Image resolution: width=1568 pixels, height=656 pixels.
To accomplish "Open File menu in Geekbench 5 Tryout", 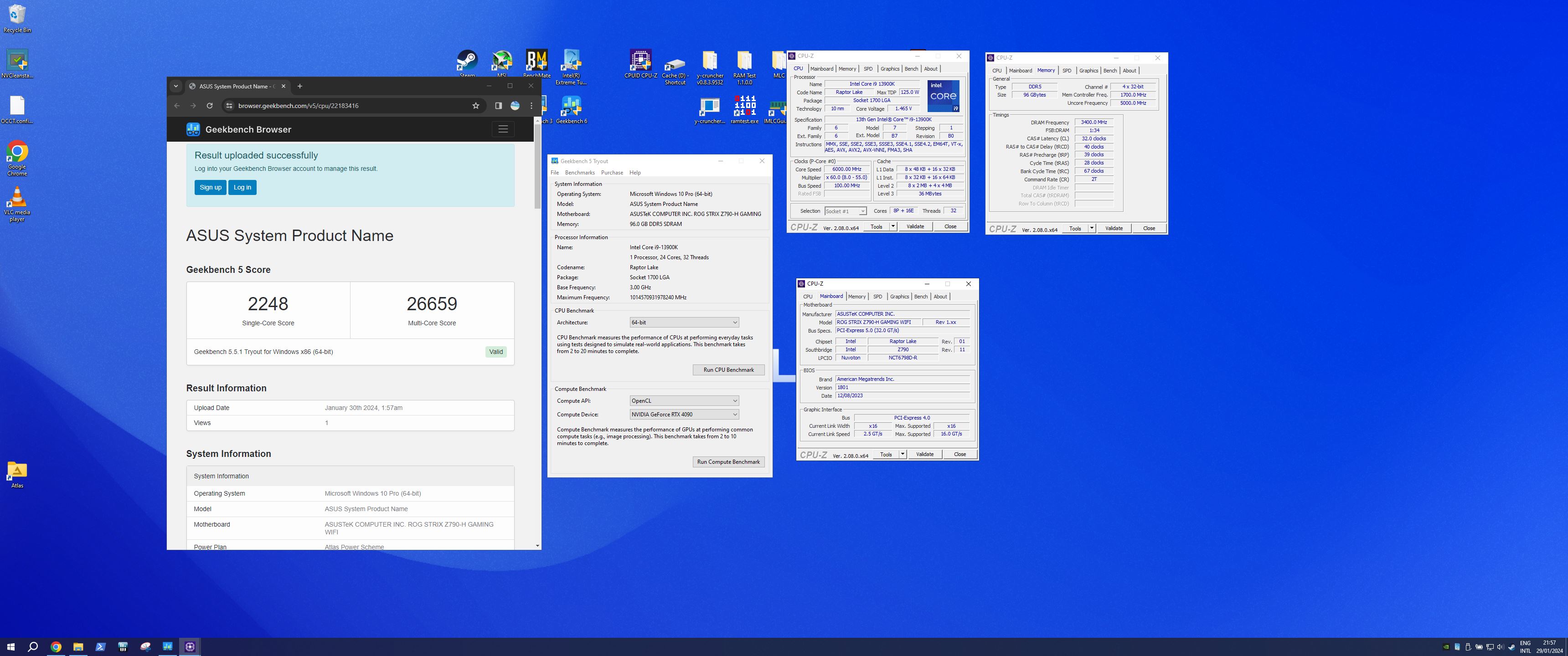I will point(555,173).
